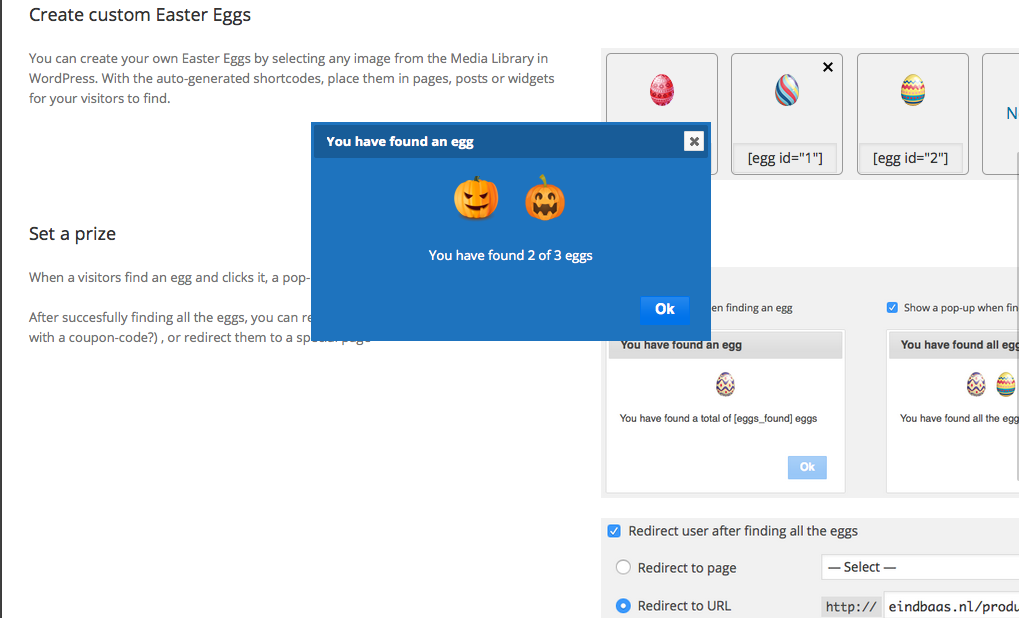The height and width of the screenshot is (618, 1019).
Task: Click the [egg id="1"] shortcode field
Action: [x=786, y=158]
